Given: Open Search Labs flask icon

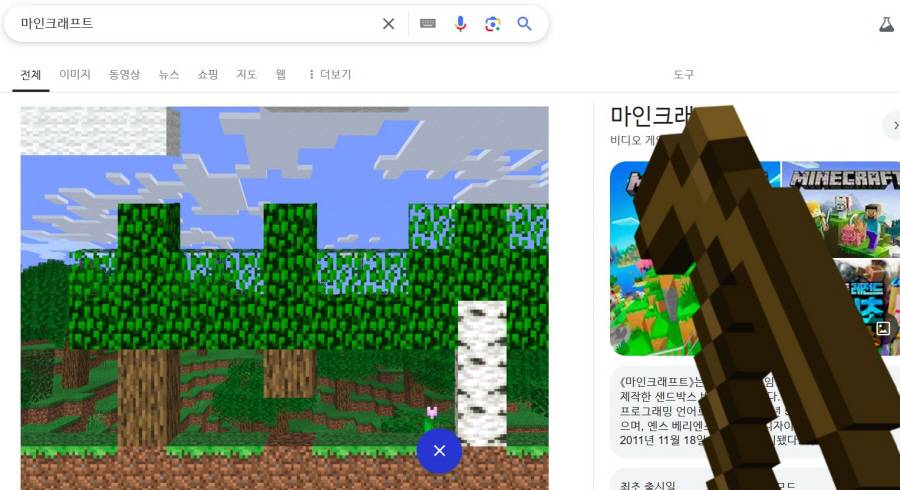Looking at the screenshot, I should [887, 24].
